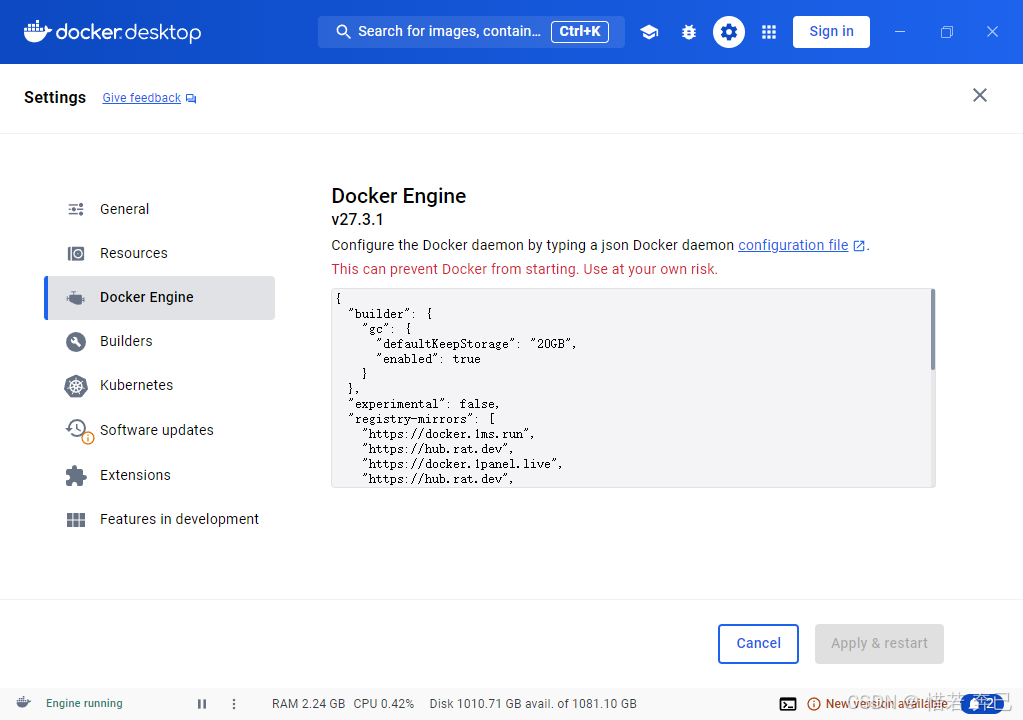
Task: Click the "experimental": false line
Action: pos(424,404)
